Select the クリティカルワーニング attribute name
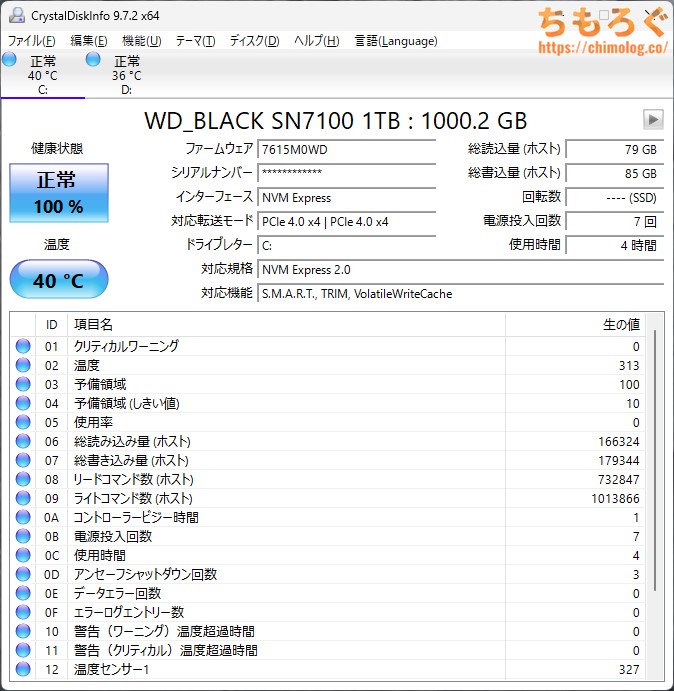The width and height of the screenshot is (674, 691). [x=126, y=346]
